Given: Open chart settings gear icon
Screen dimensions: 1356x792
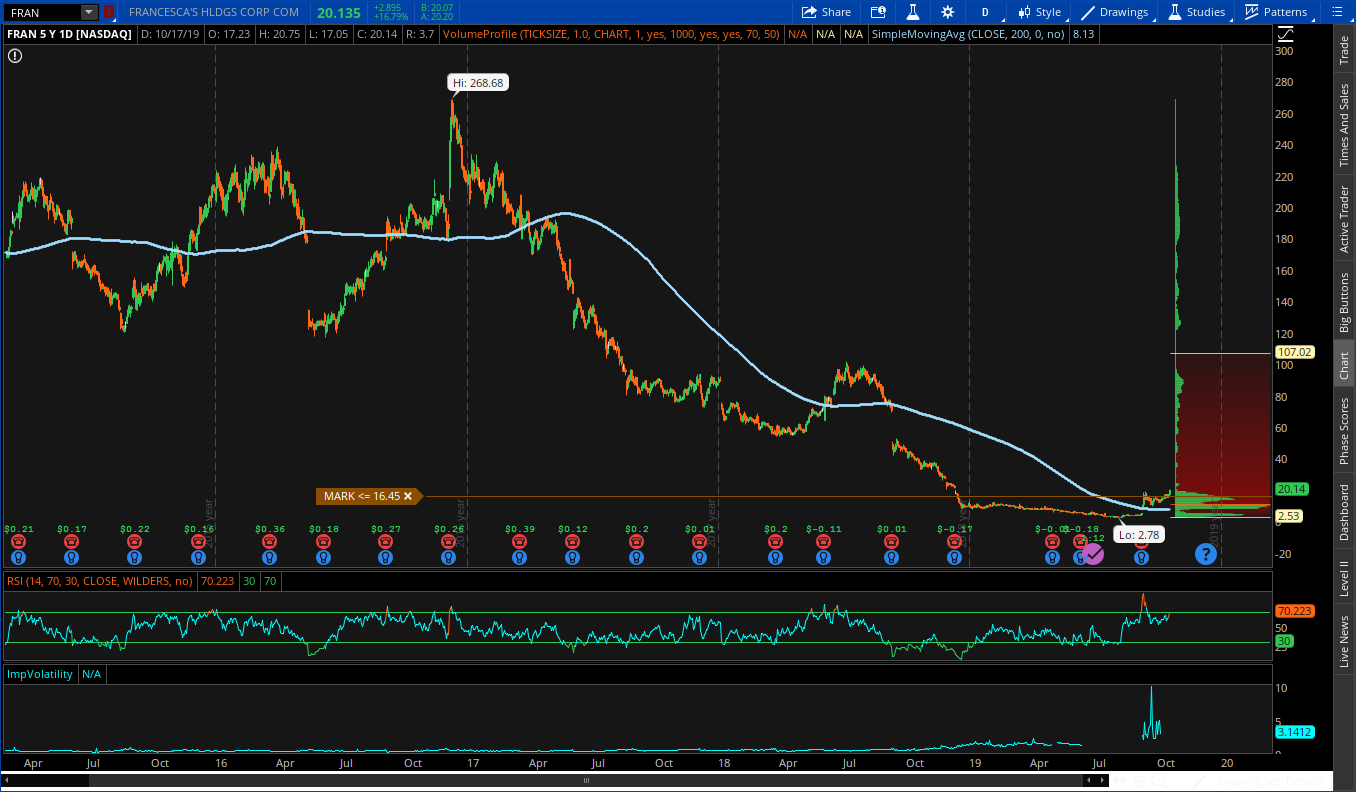Looking at the screenshot, I should [947, 12].
